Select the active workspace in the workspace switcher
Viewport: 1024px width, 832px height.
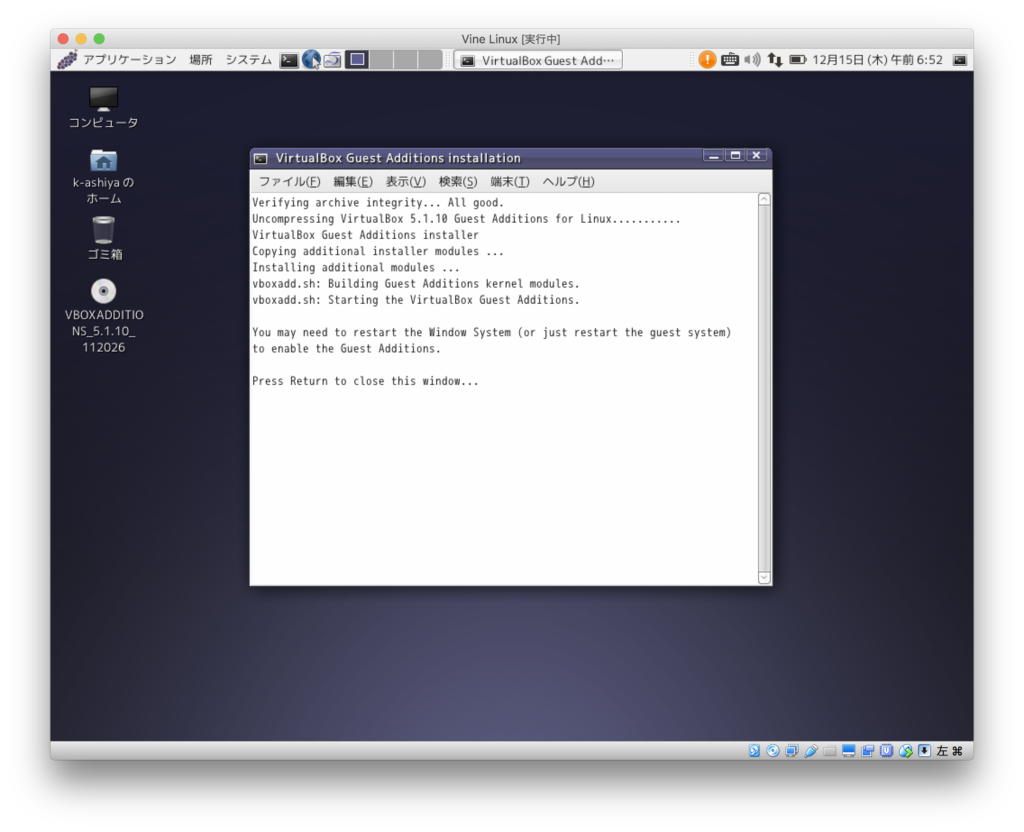(x=357, y=60)
